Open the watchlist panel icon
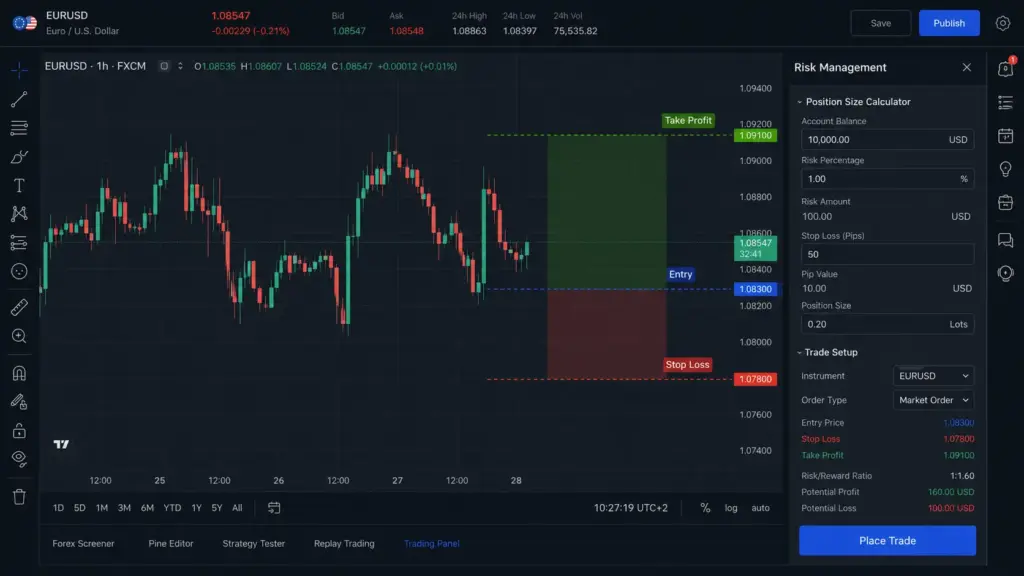Image resolution: width=1024 pixels, height=576 pixels. tap(1006, 102)
